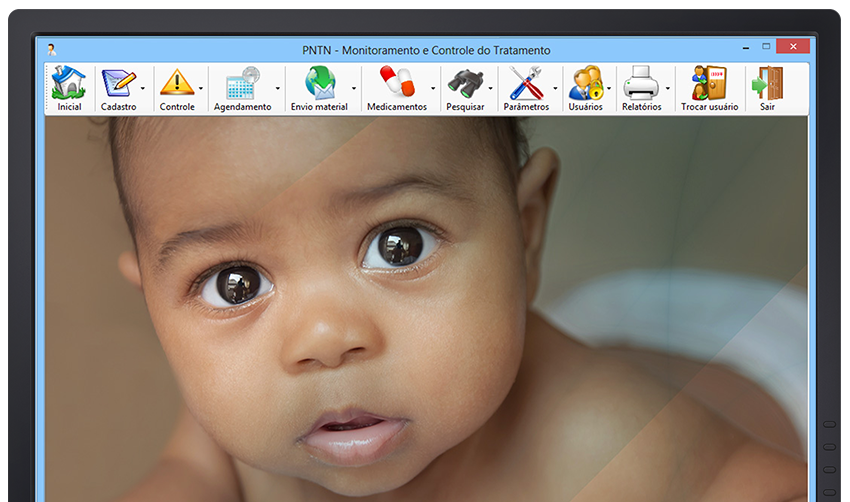Expand the Relatórios dropdown arrow
The image size is (850, 502).
667,89
